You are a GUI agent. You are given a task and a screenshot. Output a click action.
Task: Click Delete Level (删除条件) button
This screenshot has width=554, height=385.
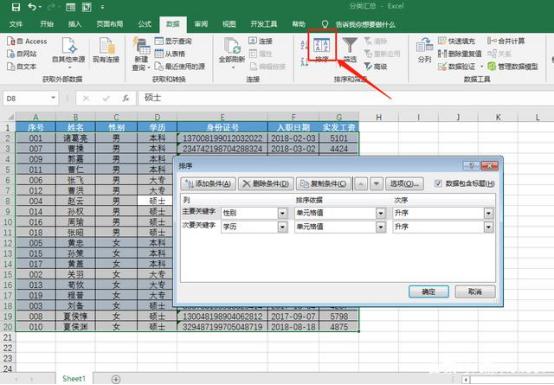(266, 184)
